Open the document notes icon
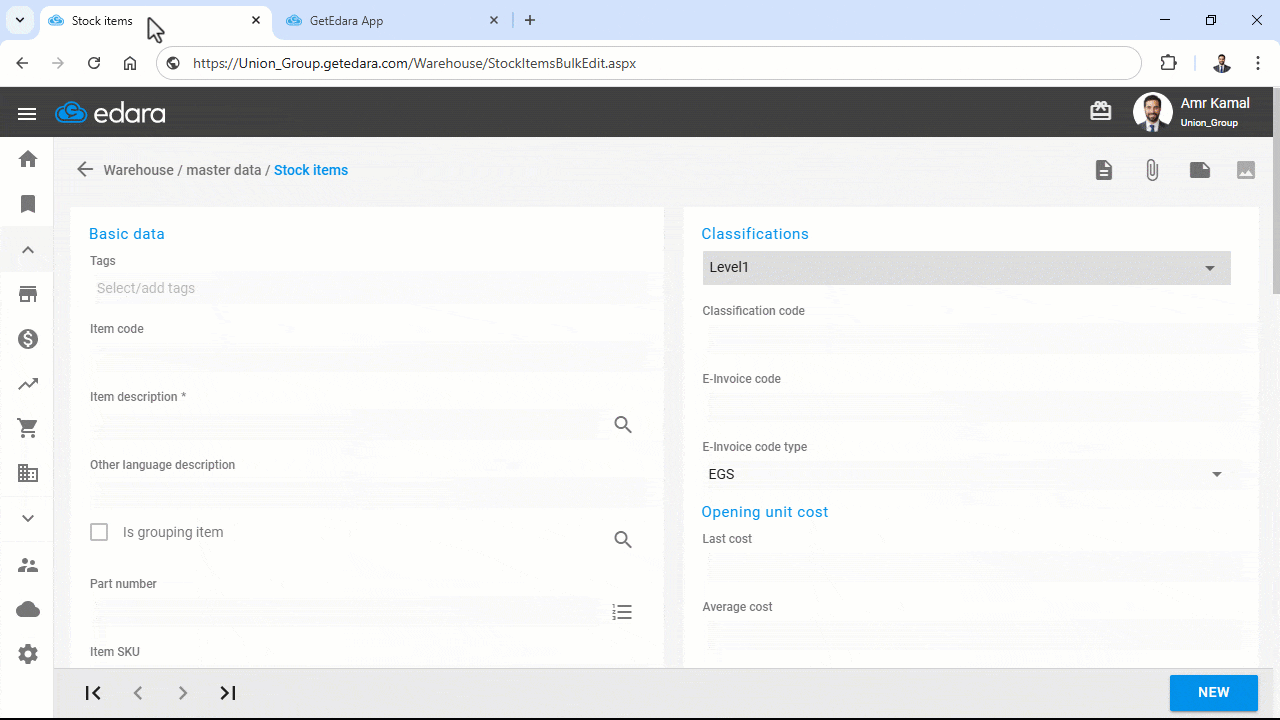 pyautogui.click(x=1104, y=170)
